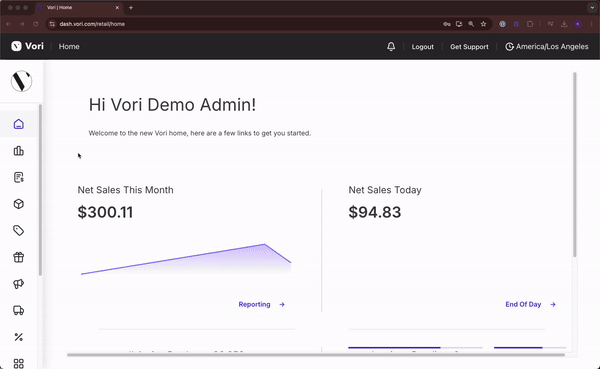Click the main page vertical scrollbar
600x369 pixels.
pyautogui.click(x=574, y=165)
